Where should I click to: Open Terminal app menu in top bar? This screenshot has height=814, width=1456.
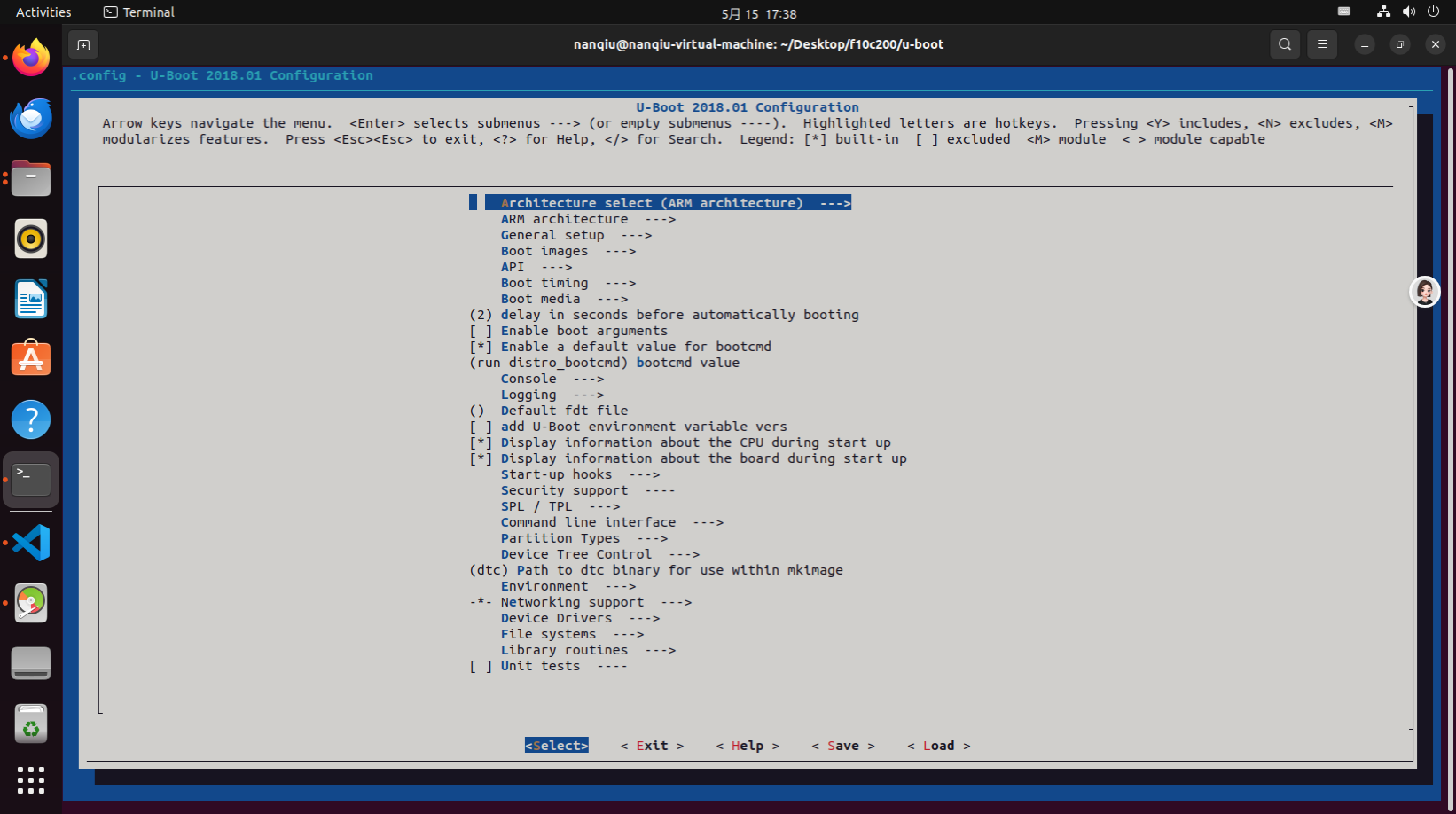pos(139,12)
